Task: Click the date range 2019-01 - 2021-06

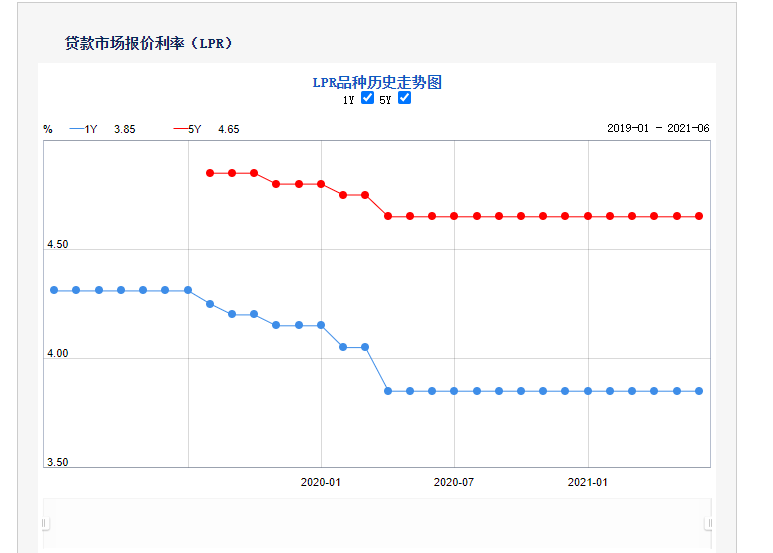Action: 658,128
